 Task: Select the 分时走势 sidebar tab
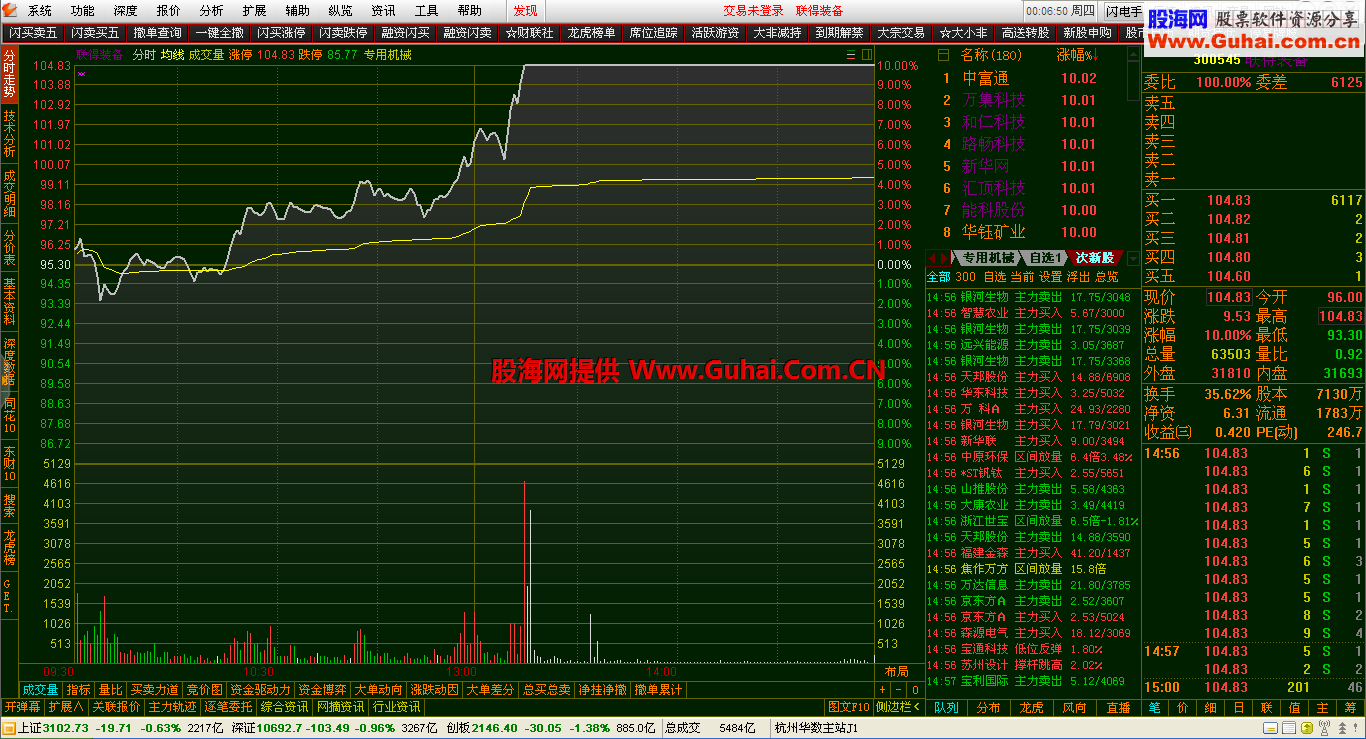(9, 73)
